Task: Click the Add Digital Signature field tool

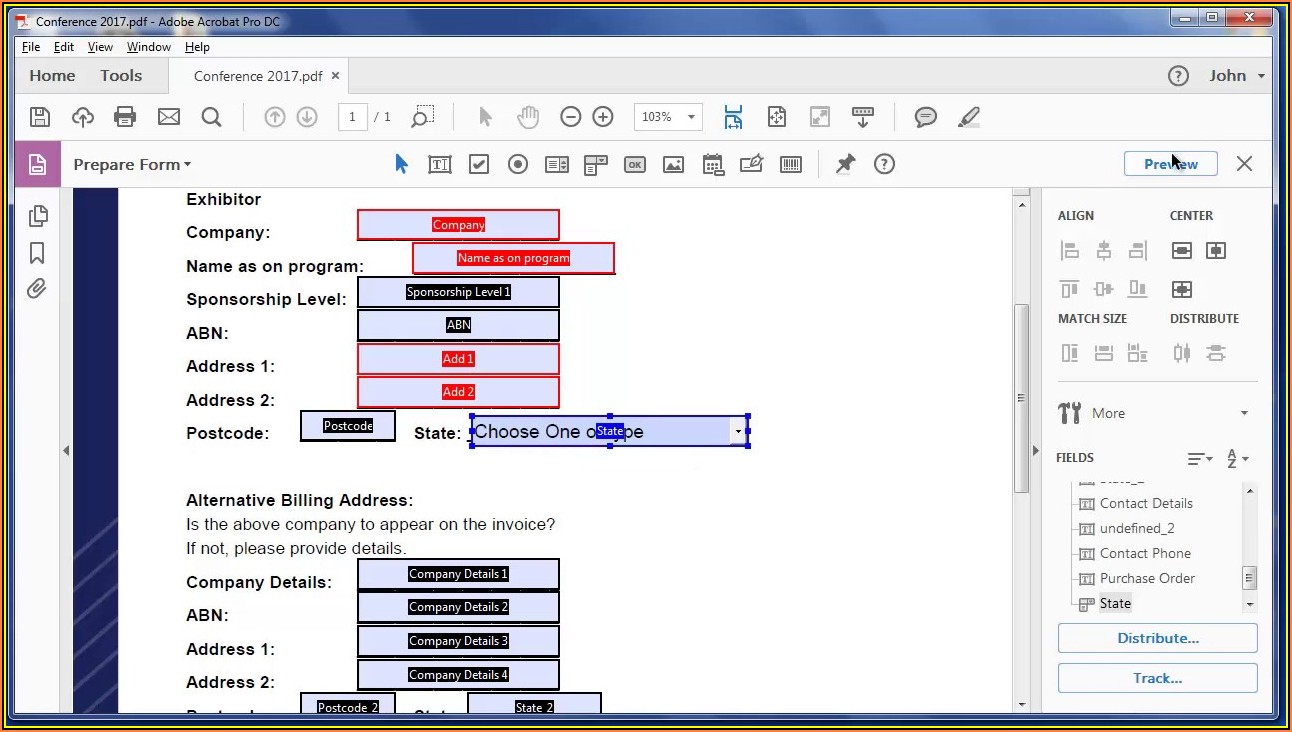Action: 751,165
